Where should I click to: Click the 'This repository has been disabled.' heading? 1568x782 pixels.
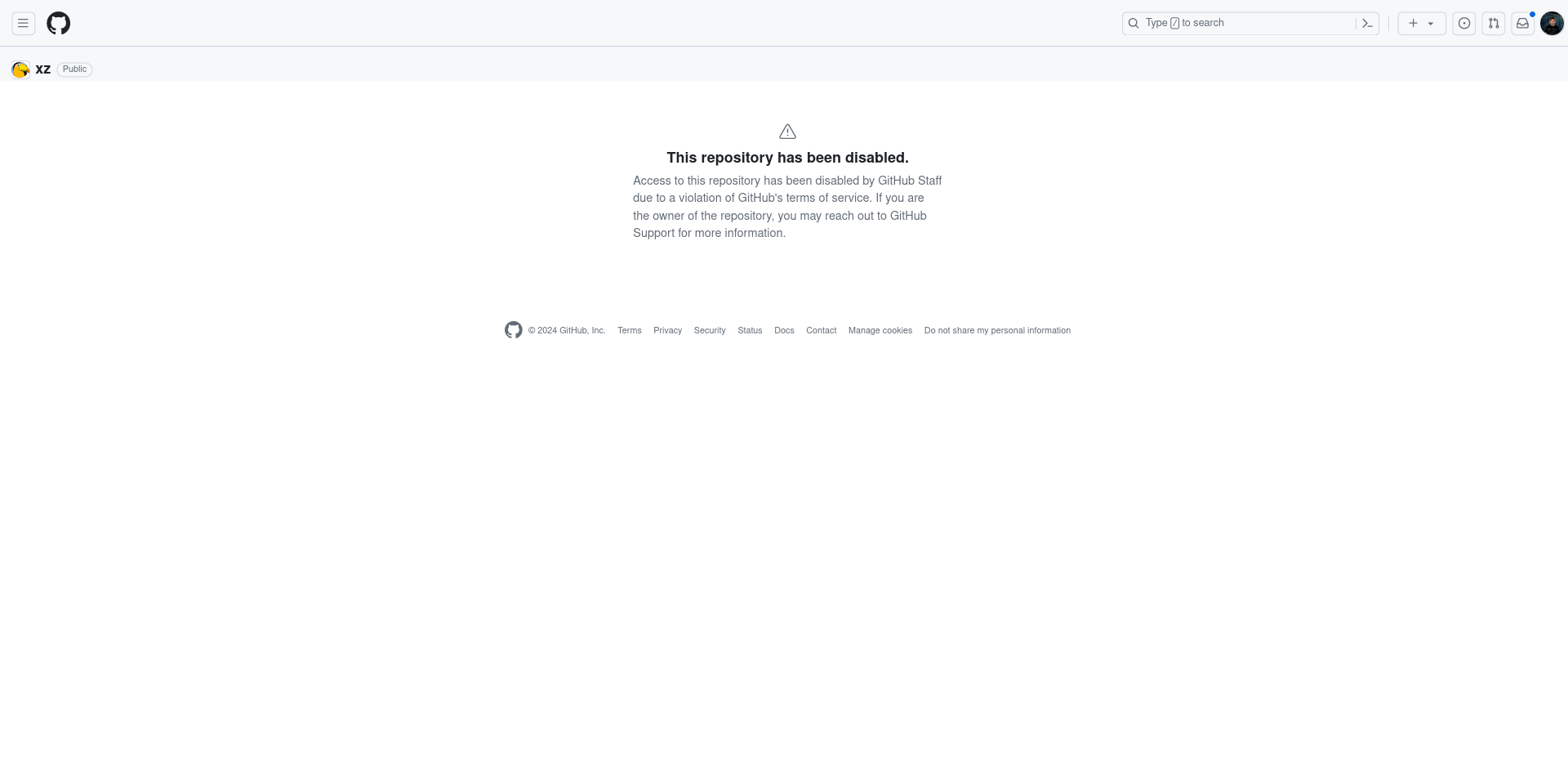(787, 158)
